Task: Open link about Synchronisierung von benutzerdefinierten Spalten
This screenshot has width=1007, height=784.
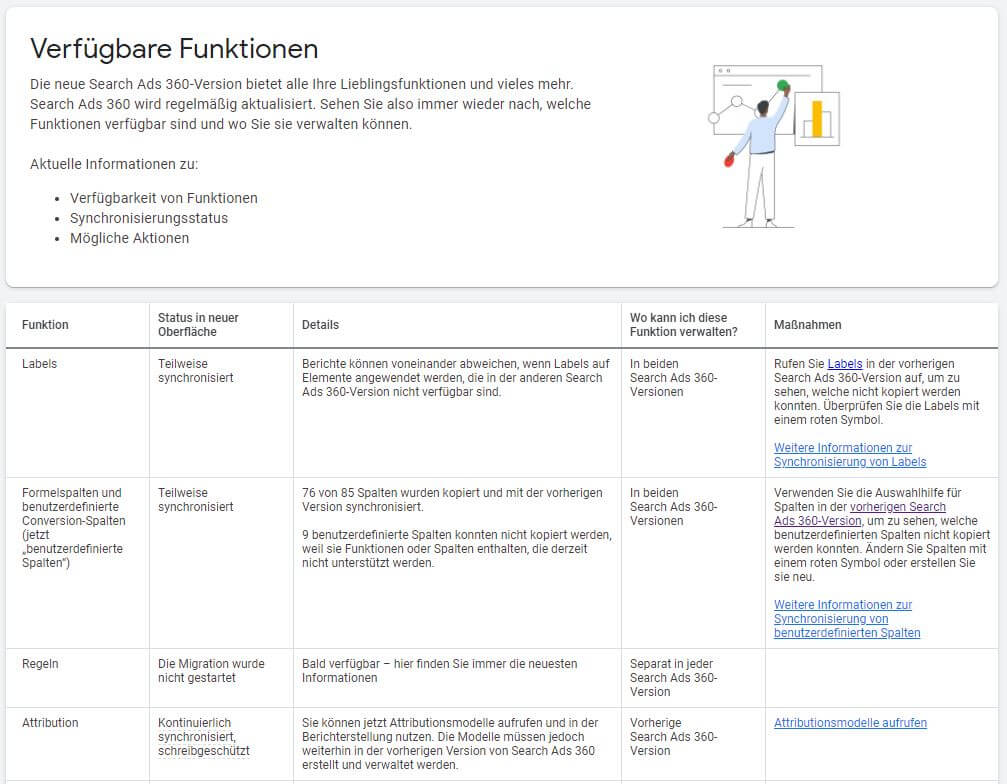Action: (x=846, y=619)
